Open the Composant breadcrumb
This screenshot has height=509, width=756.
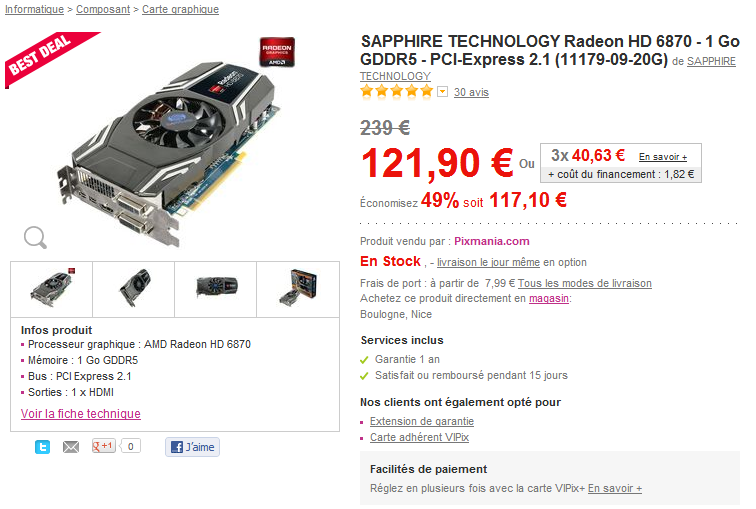pos(105,9)
